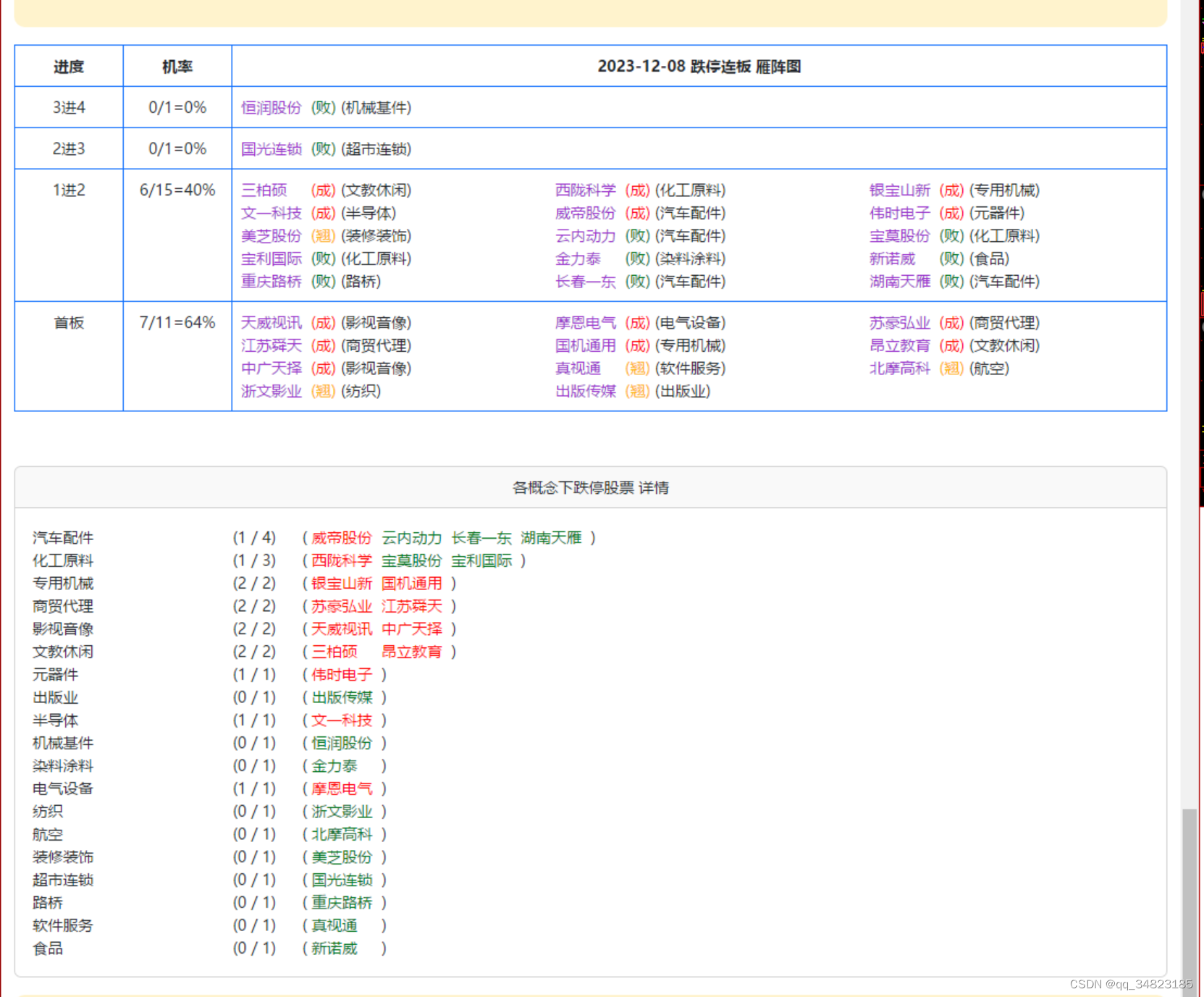This screenshot has width=1204, height=997.
Task: Click 重庆路桥 in the 路桥 detail row
Action: 342,903
